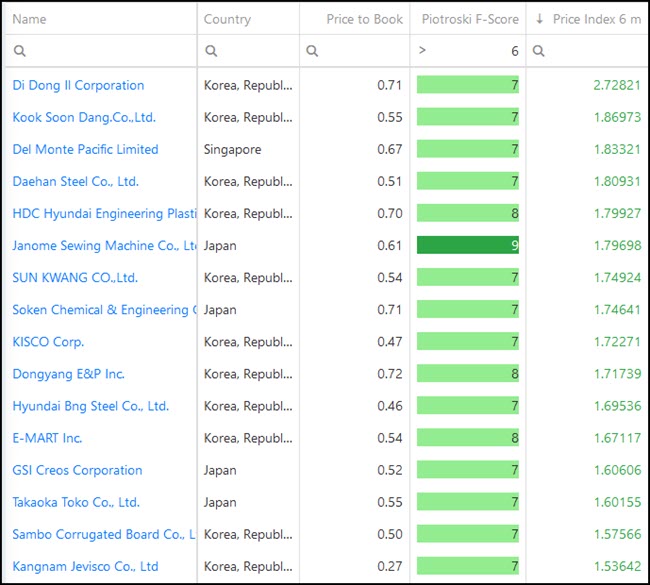This screenshot has width=650, height=585.
Task: Select Price Index value 1.79698
Action: click(617, 245)
